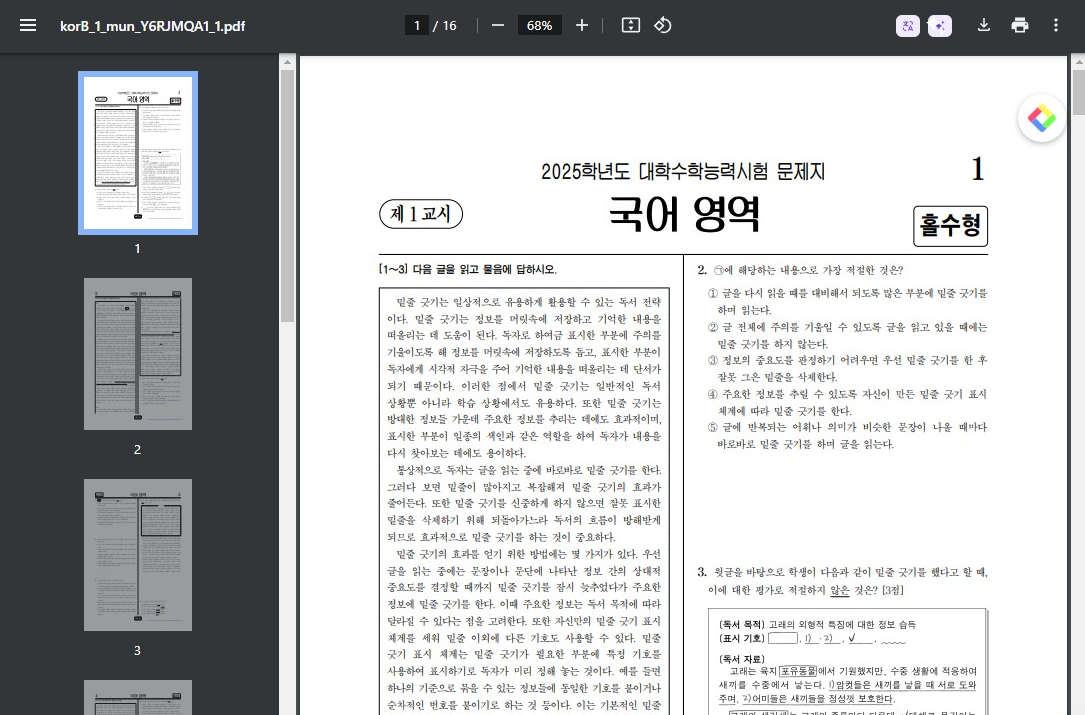Open the three-dot more actions menu
The image size is (1085, 715).
click(x=1056, y=26)
